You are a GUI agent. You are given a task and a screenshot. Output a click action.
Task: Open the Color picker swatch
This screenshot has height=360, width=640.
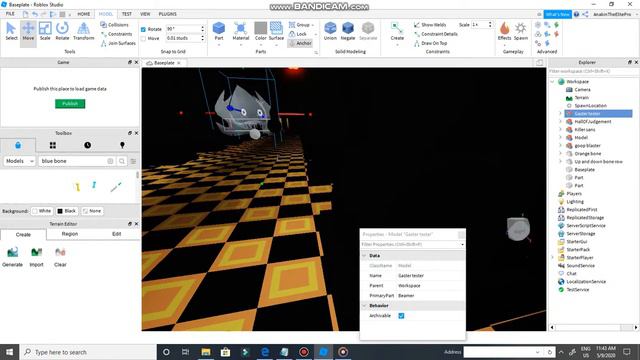260,28
